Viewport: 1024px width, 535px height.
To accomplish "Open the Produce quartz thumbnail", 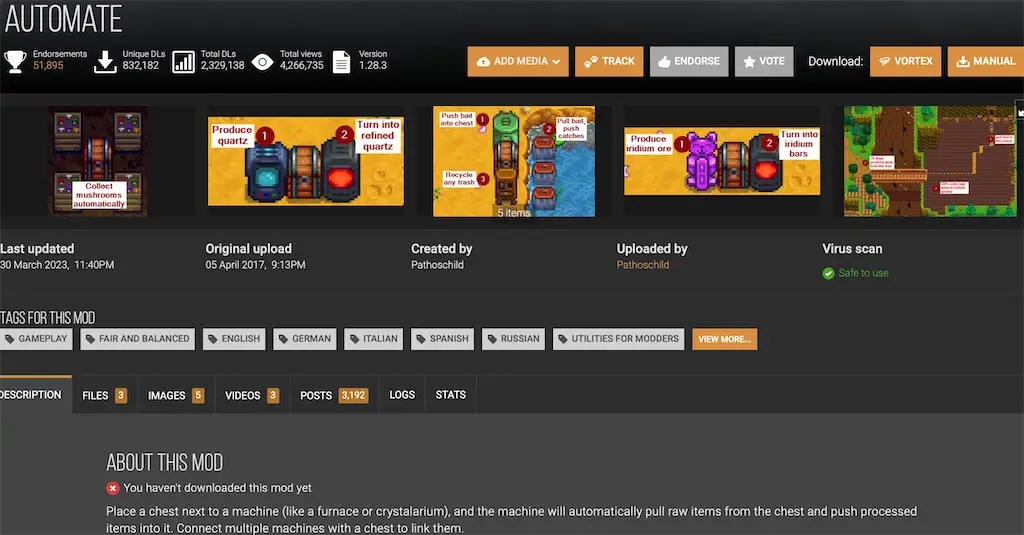I will [x=306, y=161].
